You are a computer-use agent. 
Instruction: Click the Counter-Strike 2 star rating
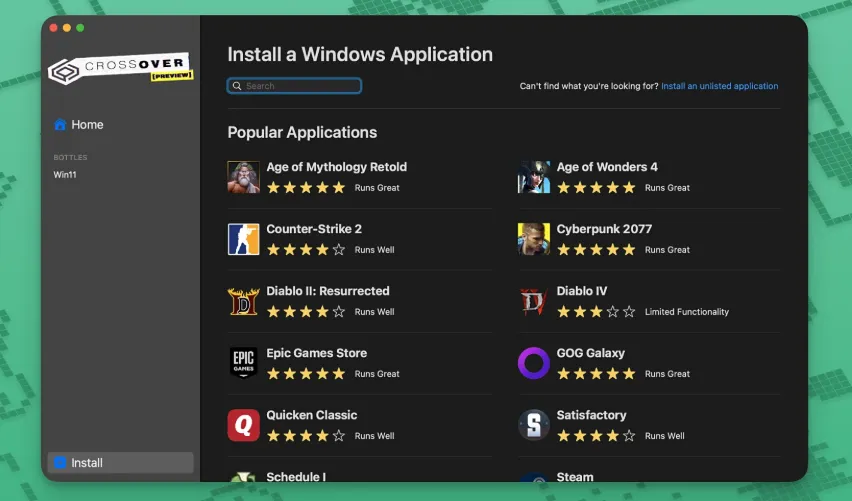coord(306,249)
